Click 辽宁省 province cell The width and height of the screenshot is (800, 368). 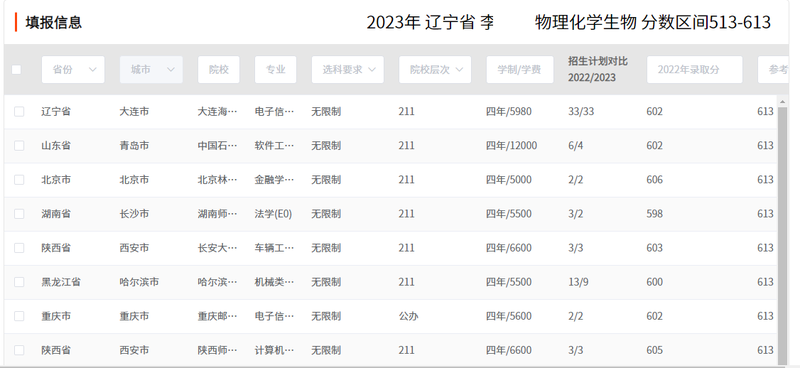click(x=56, y=111)
